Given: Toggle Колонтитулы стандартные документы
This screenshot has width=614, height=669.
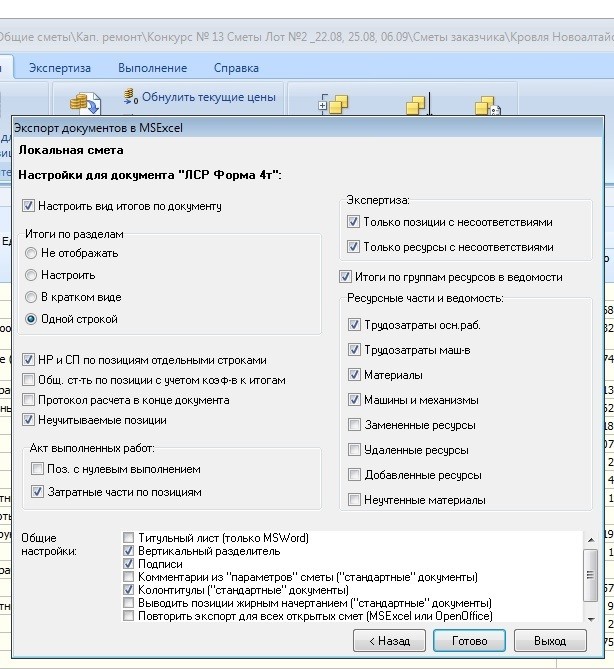Looking at the screenshot, I should (128, 590).
